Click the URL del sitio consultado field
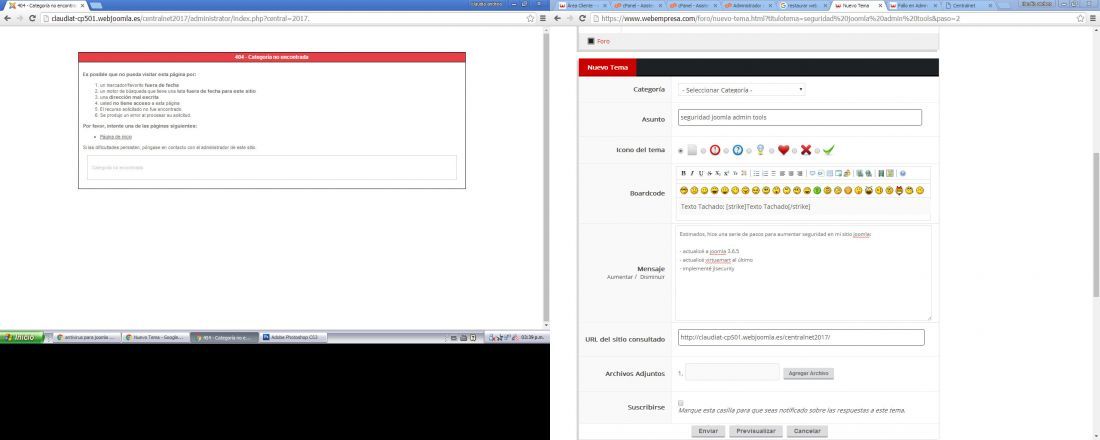Image resolution: width=1100 pixels, height=440 pixels. pos(801,338)
